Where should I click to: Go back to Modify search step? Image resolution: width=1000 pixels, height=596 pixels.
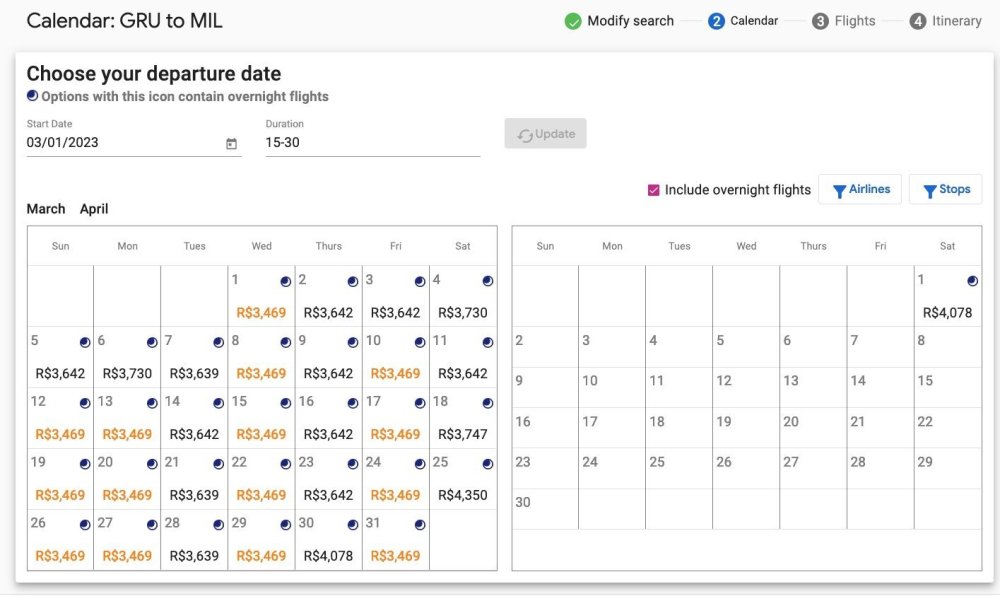click(630, 21)
